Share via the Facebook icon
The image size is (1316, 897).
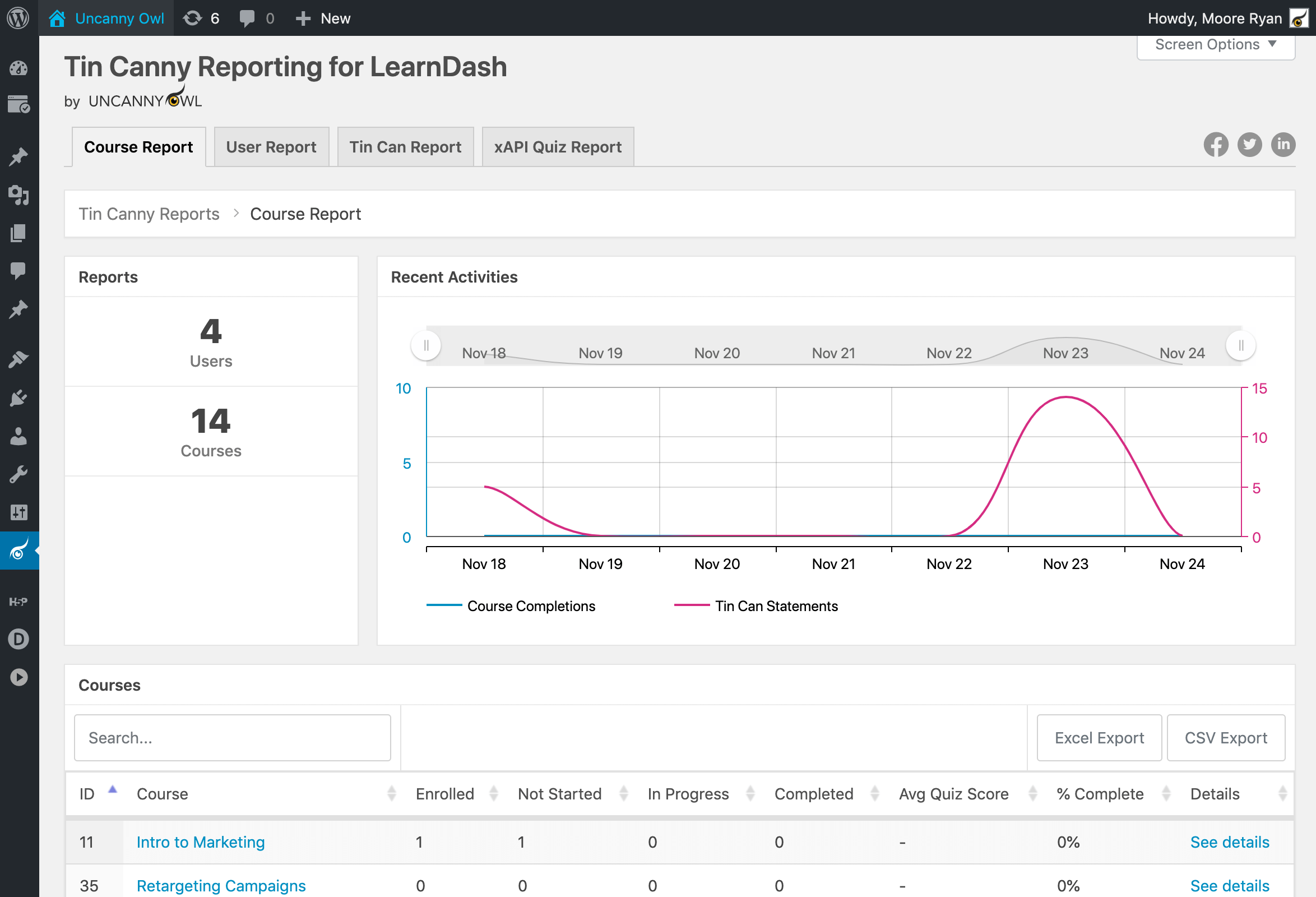point(1215,145)
